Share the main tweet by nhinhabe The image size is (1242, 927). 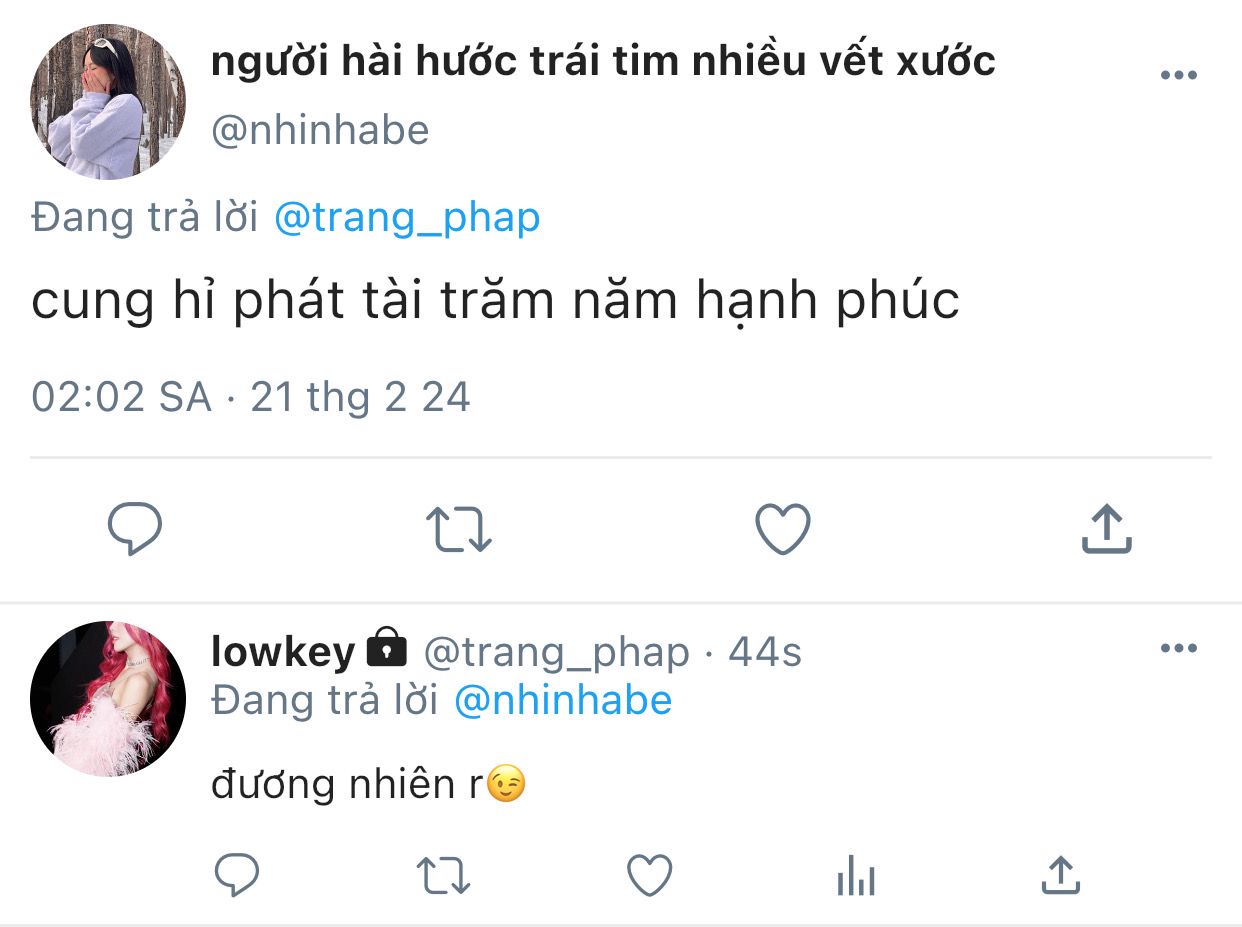(x=1106, y=528)
